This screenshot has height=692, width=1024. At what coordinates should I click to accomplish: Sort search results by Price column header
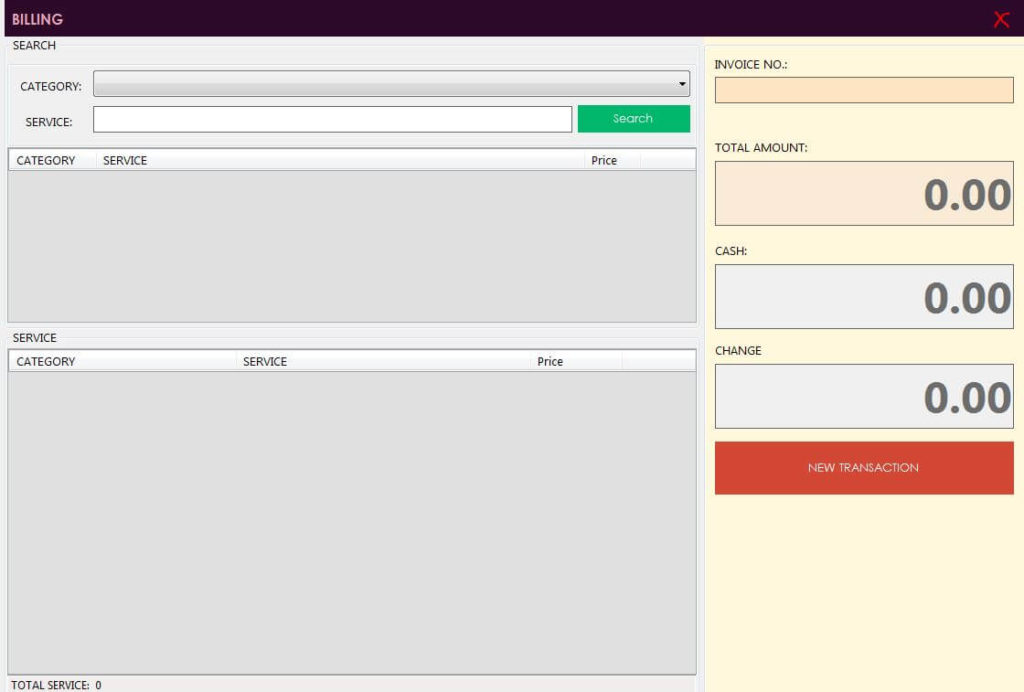612,160
